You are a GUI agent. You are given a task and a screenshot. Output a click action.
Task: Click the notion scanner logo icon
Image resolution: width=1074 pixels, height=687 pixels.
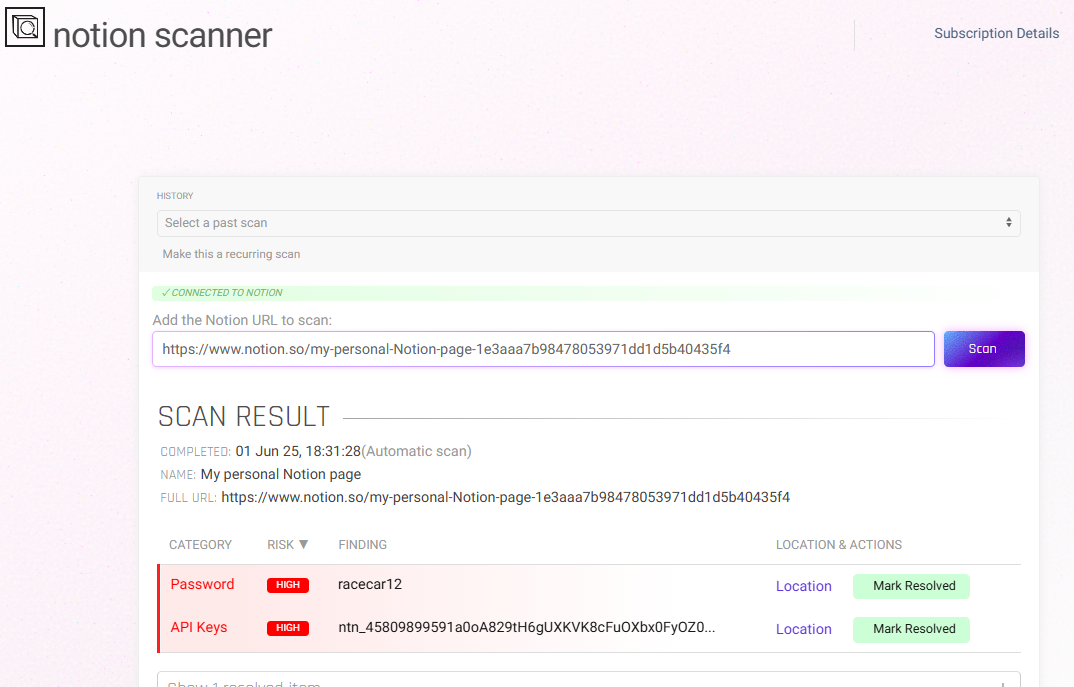pyautogui.click(x=25, y=27)
